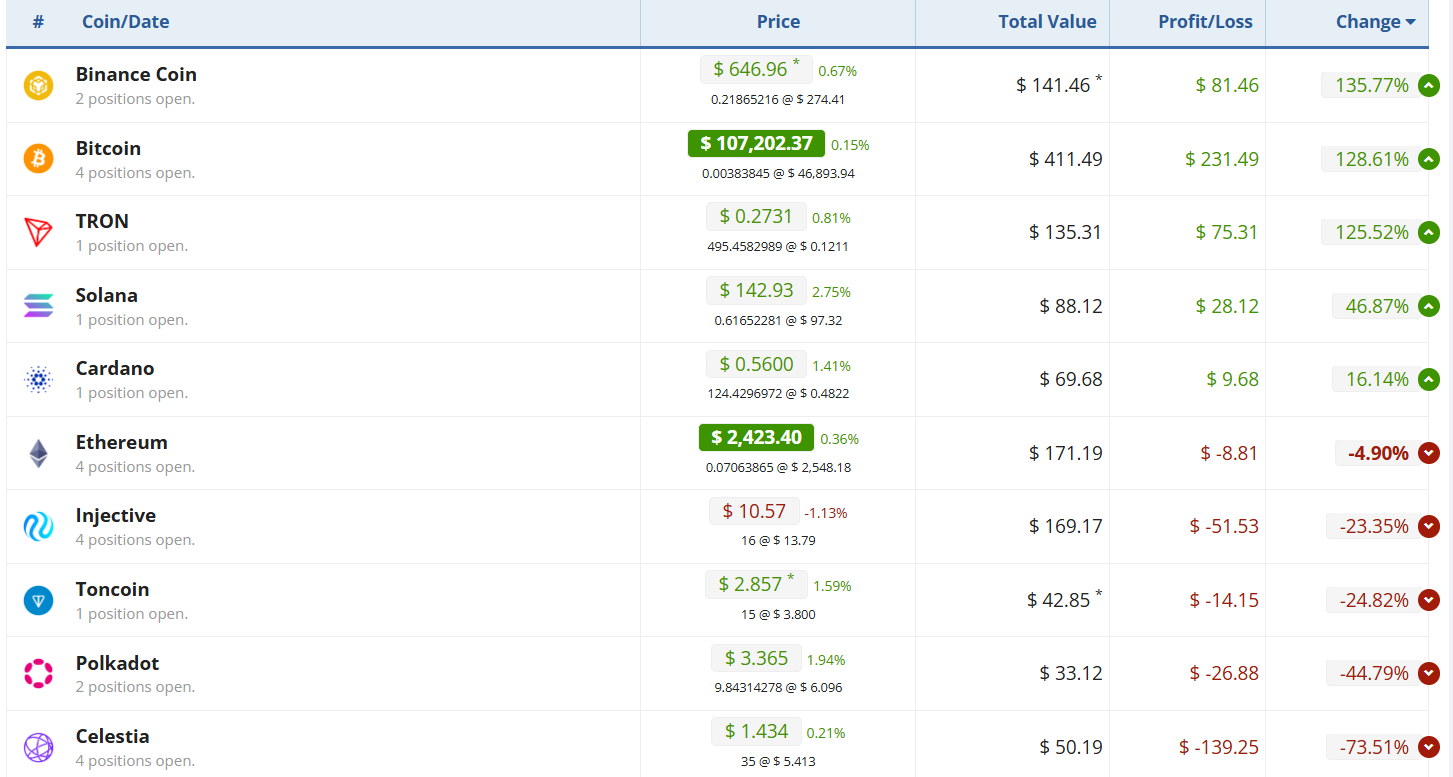Image resolution: width=1453 pixels, height=777 pixels.
Task: Open the Cardano name link
Action: click(x=115, y=368)
